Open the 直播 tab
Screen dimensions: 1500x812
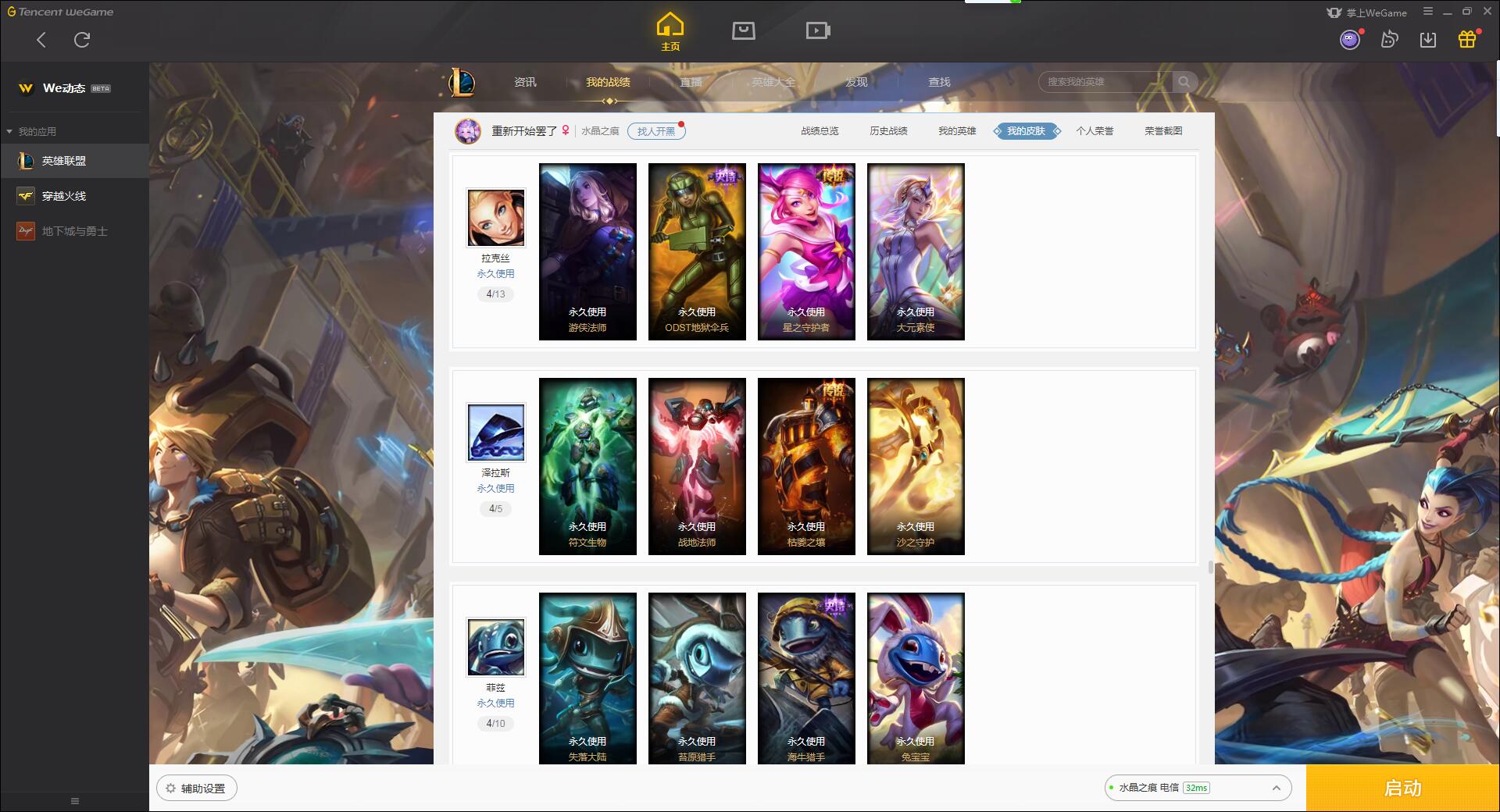click(x=691, y=82)
